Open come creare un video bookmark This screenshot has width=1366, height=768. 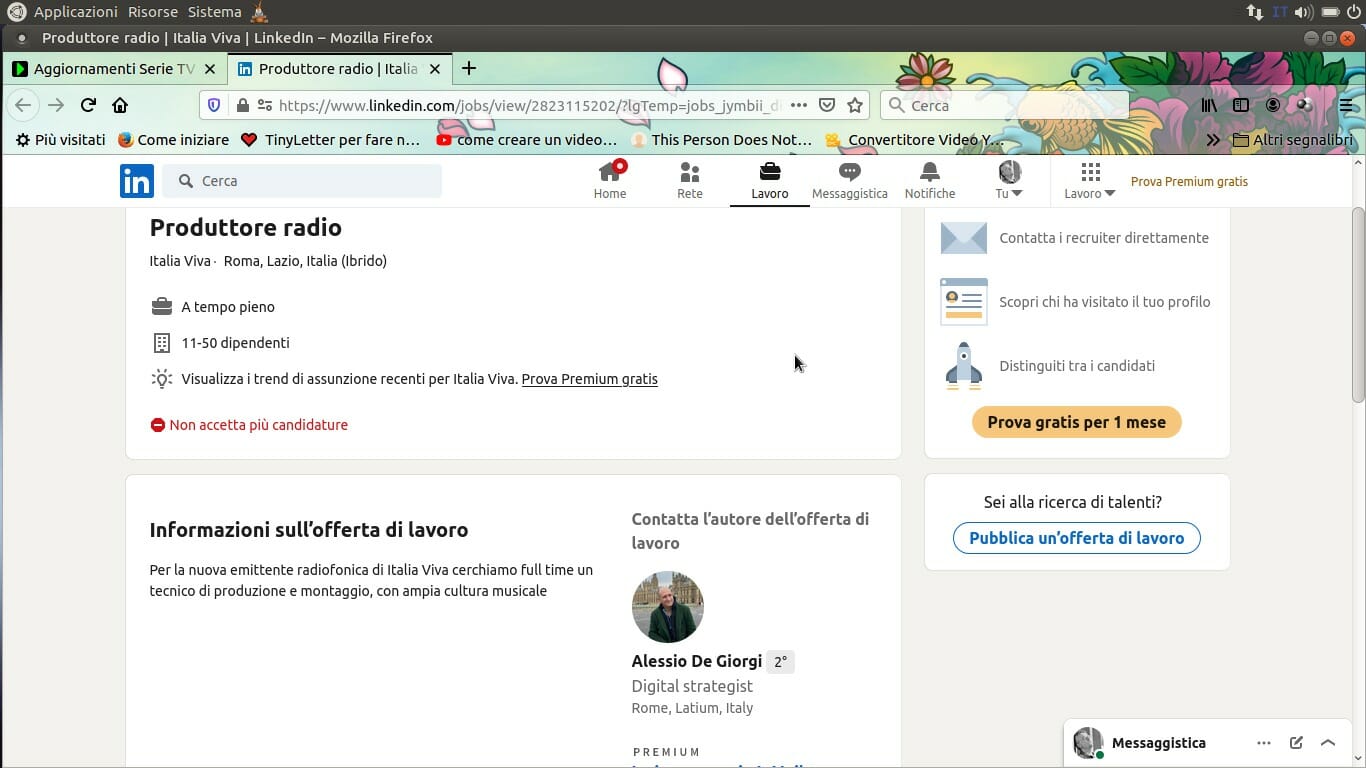pyautogui.click(x=527, y=140)
